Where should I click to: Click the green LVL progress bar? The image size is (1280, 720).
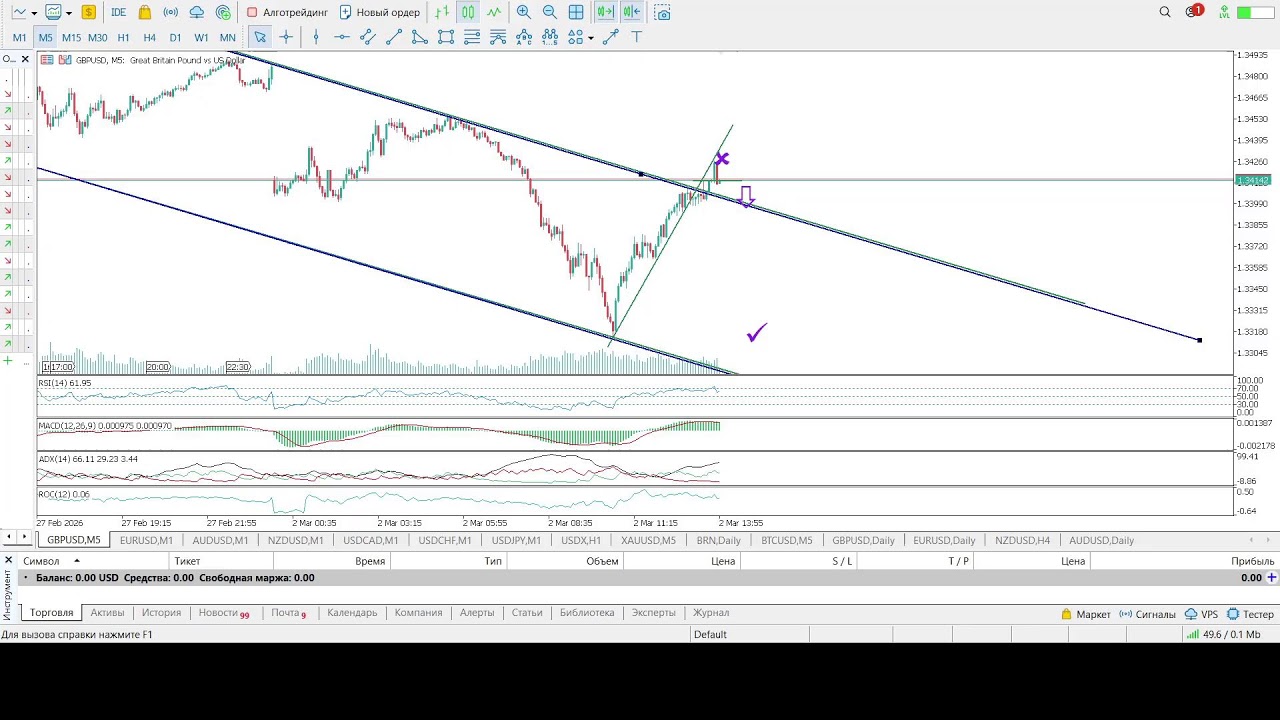(1257, 12)
